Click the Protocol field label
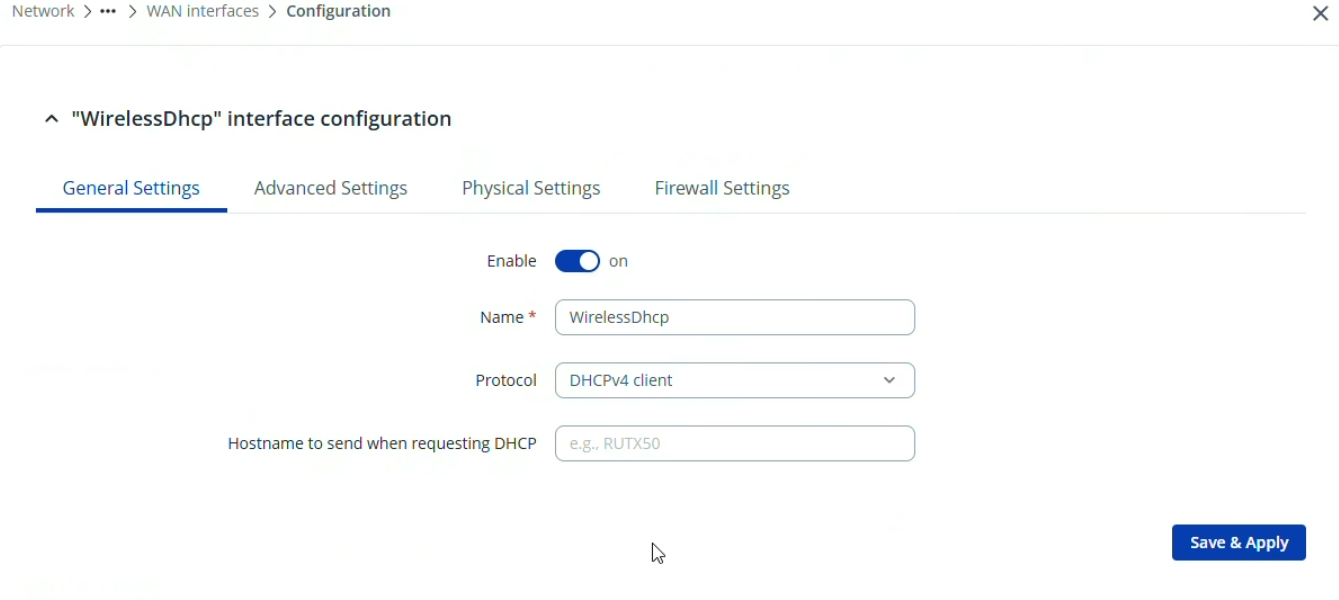1339x600 pixels. [x=506, y=380]
